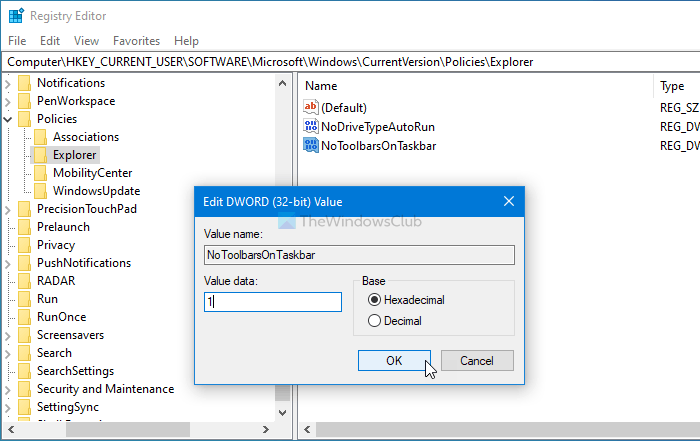Expand the Security and Maintenance key
This screenshot has height=441, width=700.
coord(8,390)
